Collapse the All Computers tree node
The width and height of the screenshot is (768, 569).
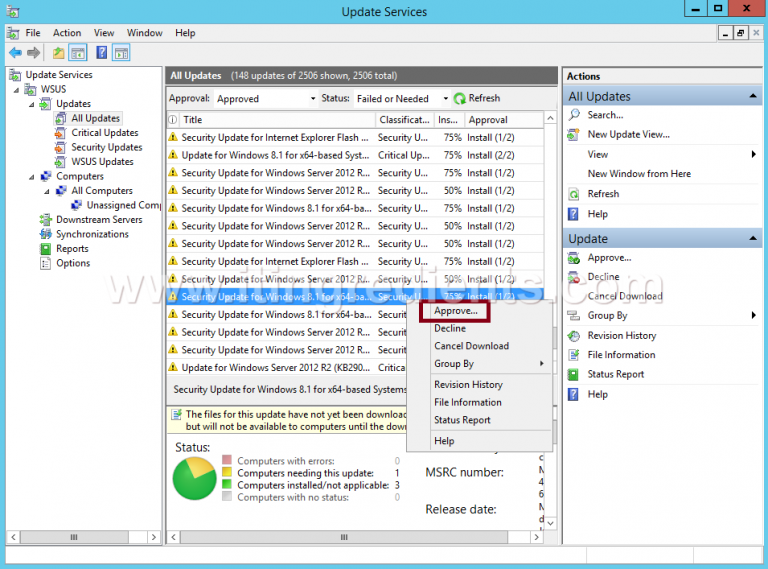click(x=47, y=191)
